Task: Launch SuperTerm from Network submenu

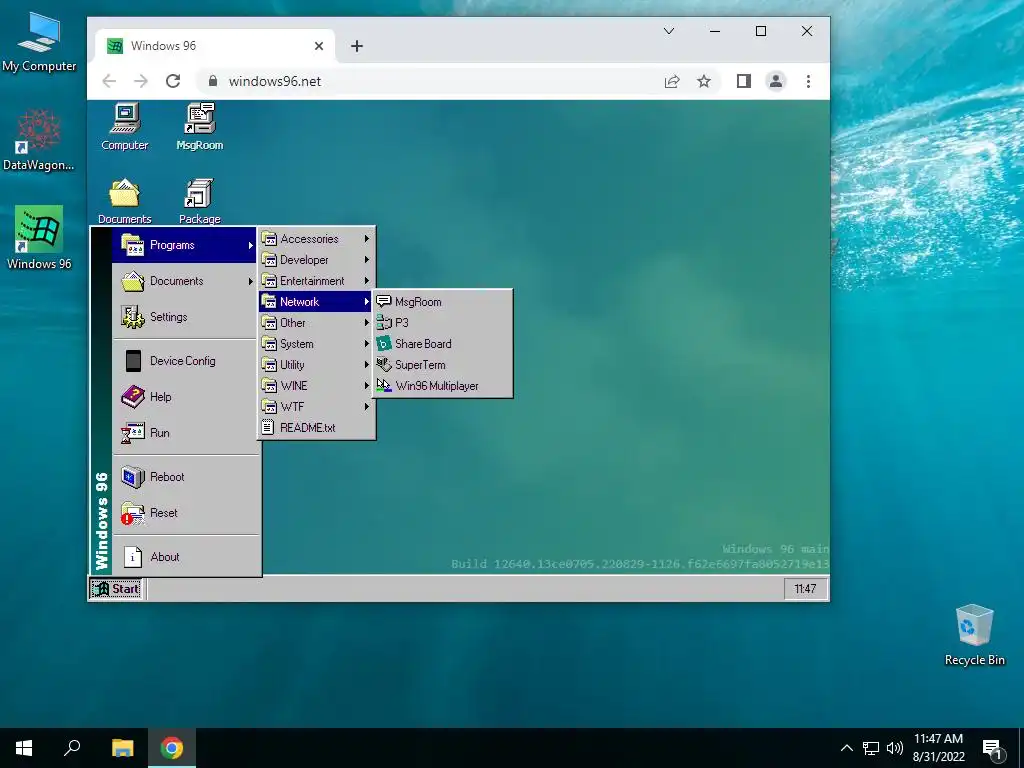Action: click(442, 364)
